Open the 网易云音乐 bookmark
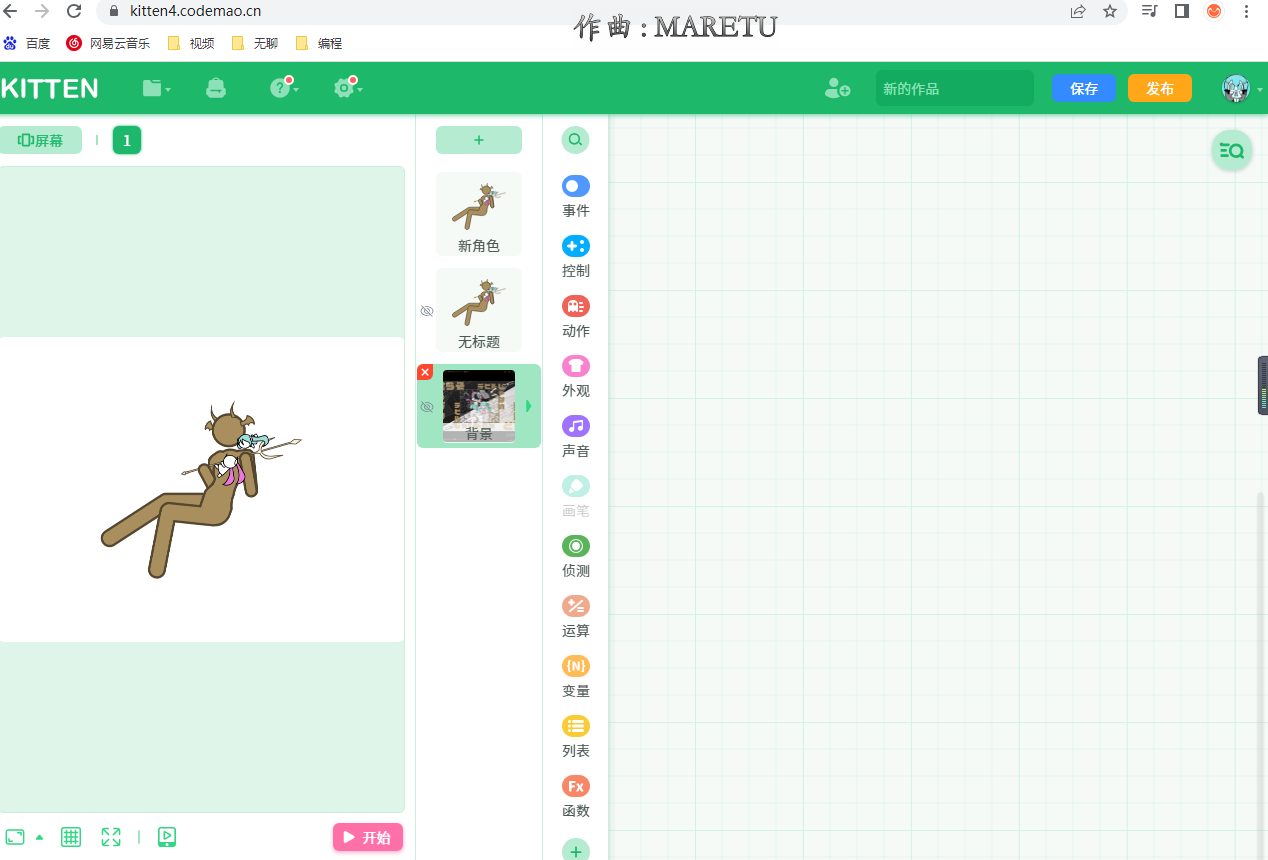This screenshot has height=860, width=1268. tap(108, 43)
